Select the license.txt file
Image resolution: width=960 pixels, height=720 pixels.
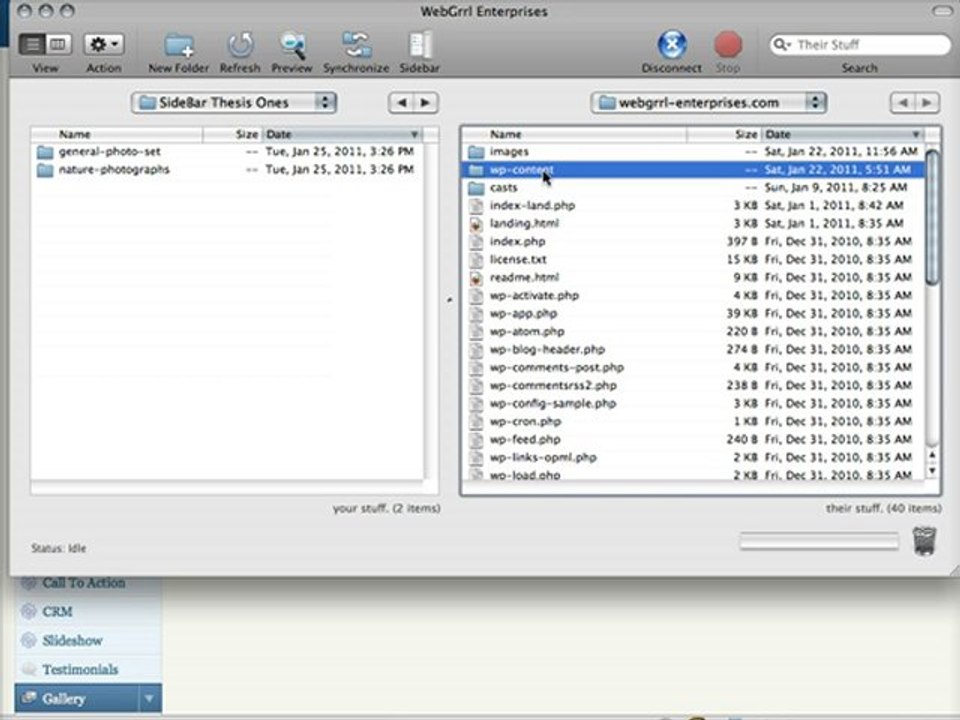click(x=693, y=260)
